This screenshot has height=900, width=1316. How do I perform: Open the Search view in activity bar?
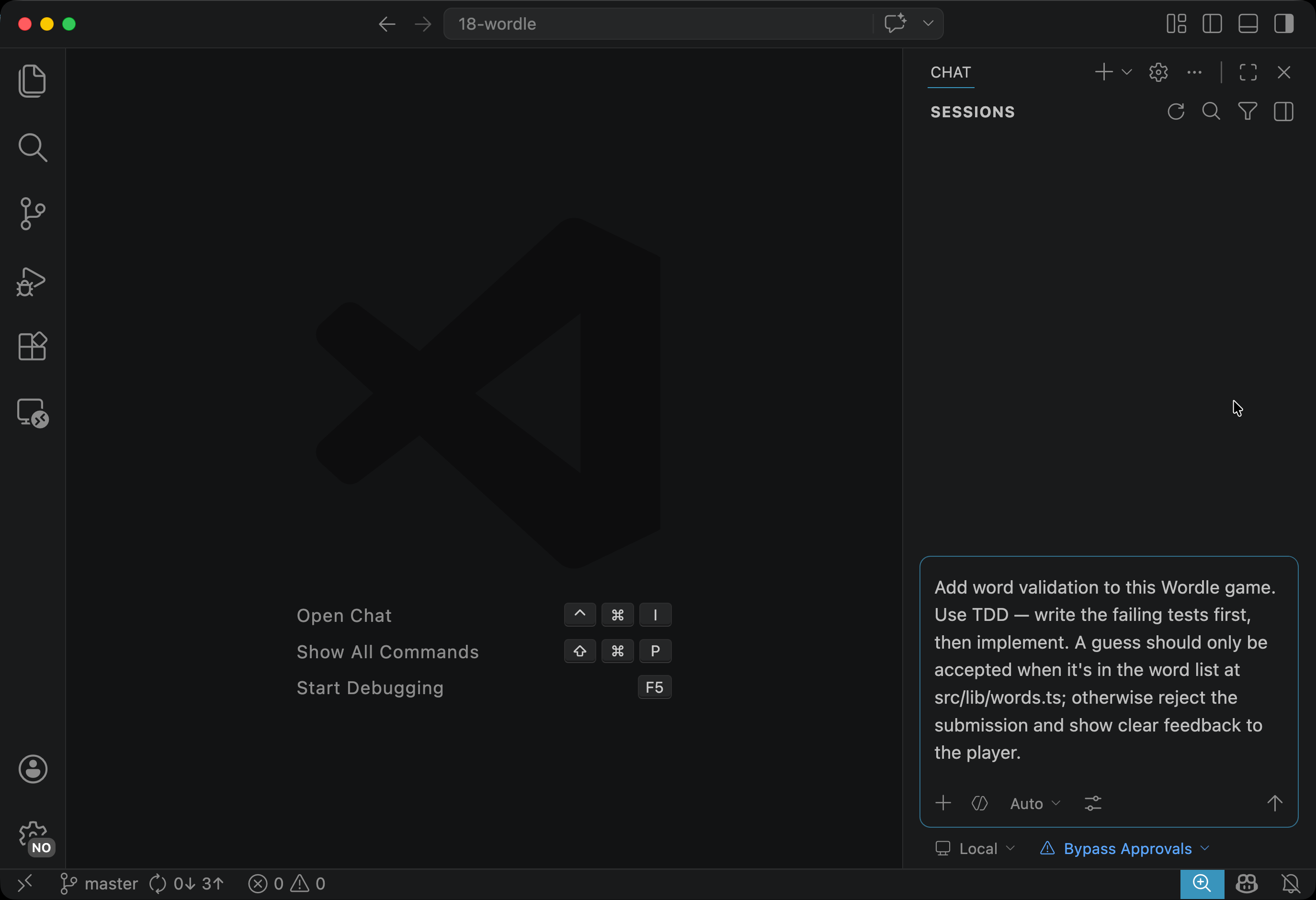(x=32, y=148)
